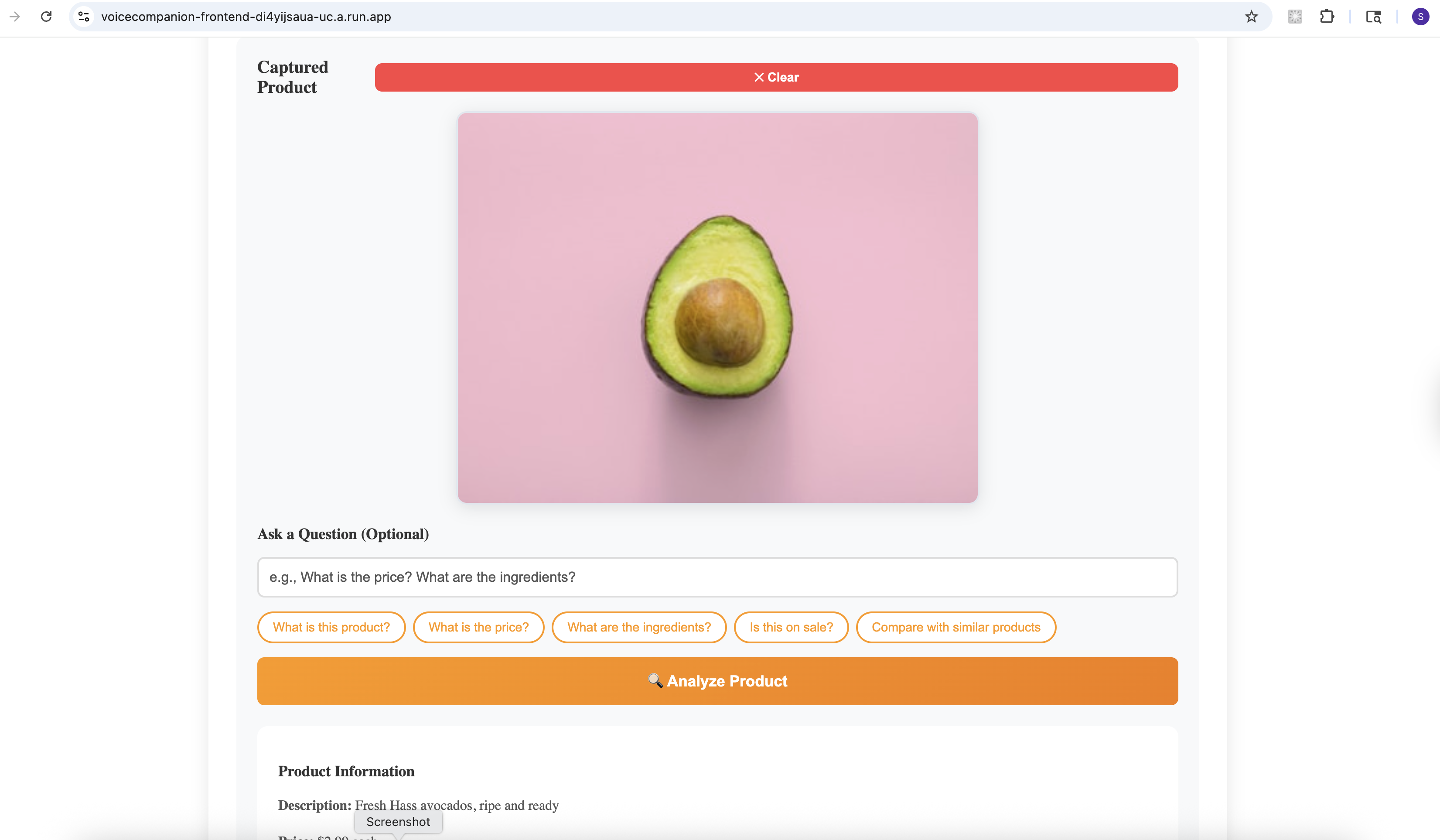Focus the Ask a Question input field
Image resolution: width=1440 pixels, height=840 pixels.
(x=717, y=577)
